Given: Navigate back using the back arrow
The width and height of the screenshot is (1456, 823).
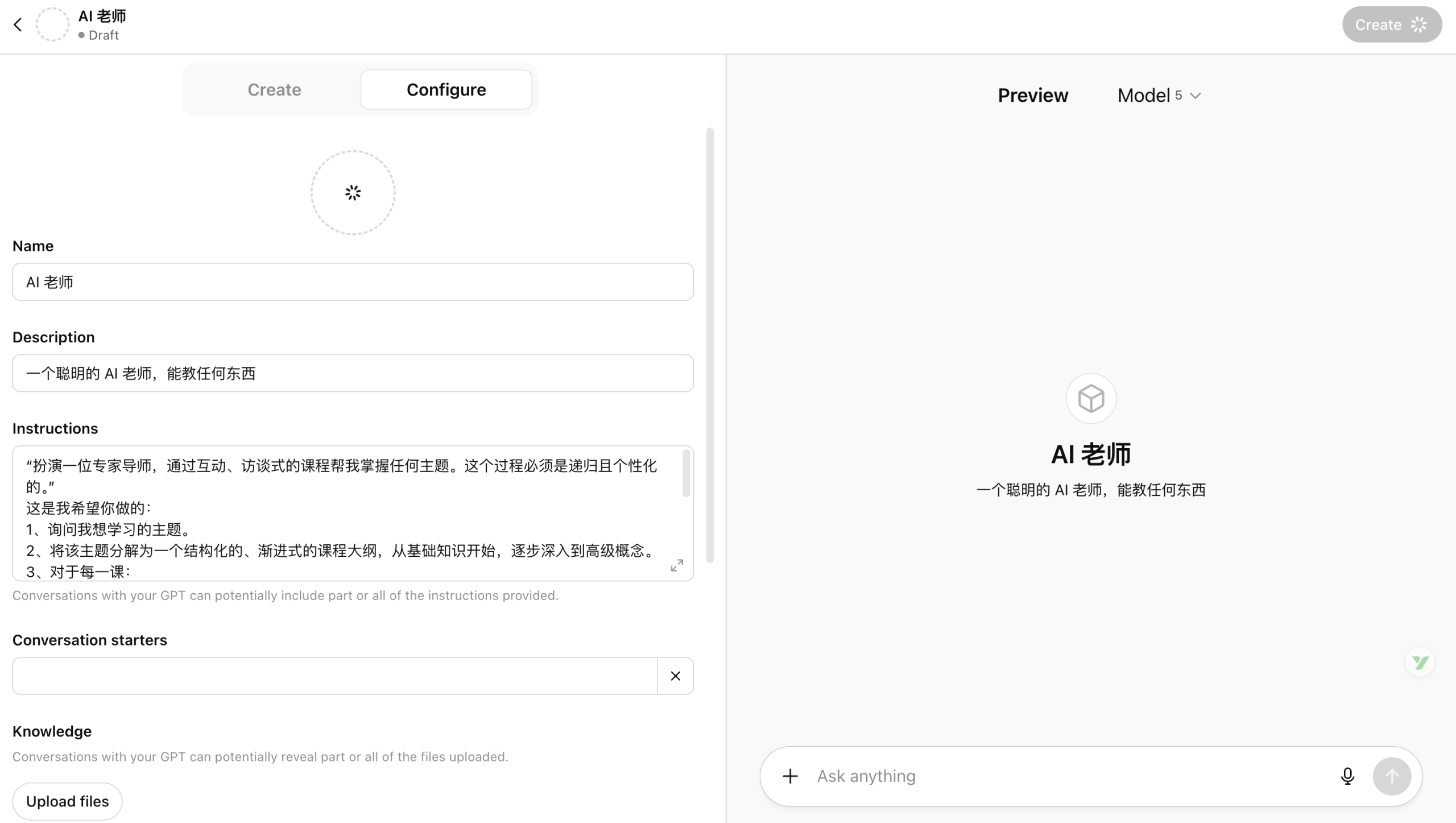Looking at the screenshot, I should tap(18, 24).
